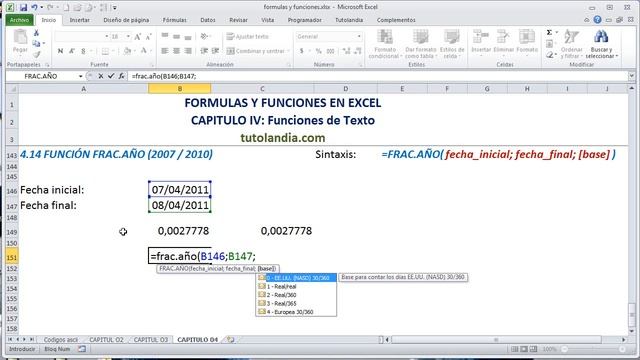Open the General number format dropdown
640x360 pixels.
coord(359,37)
